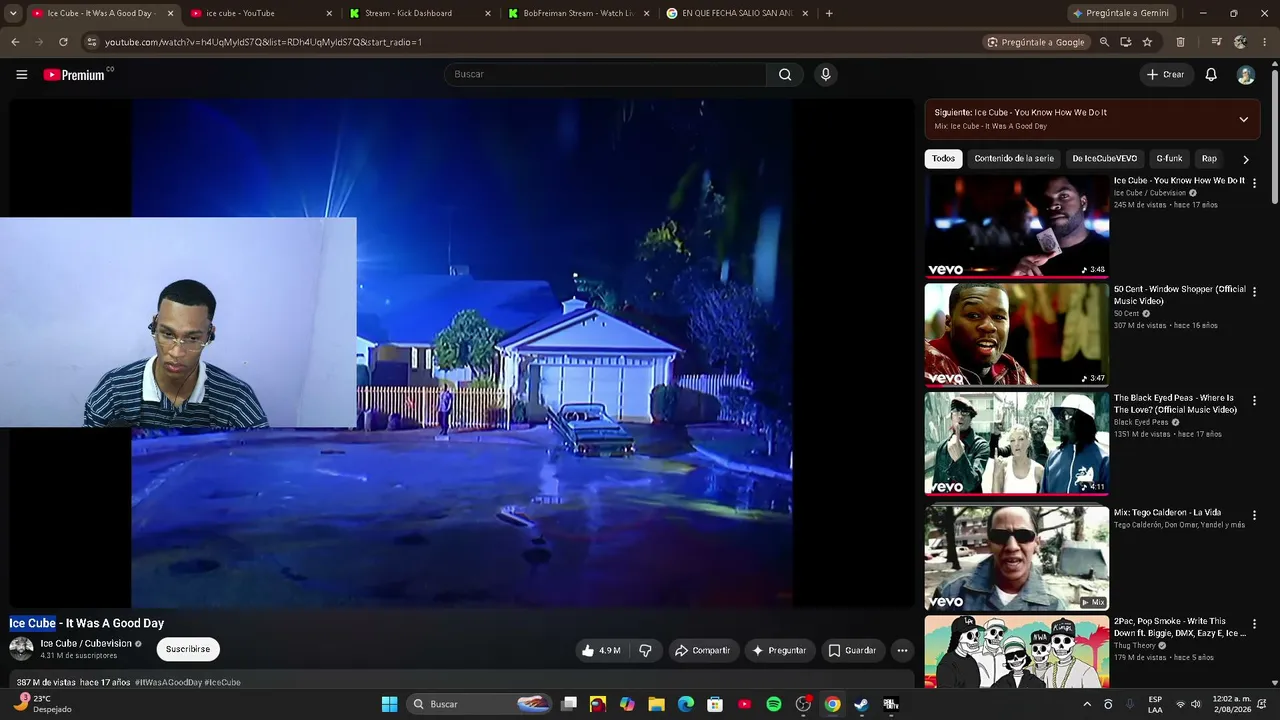The image size is (1280, 720).
Task: Open Chrome zoom magnifier in address bar
Action: tap(1104, 42)
